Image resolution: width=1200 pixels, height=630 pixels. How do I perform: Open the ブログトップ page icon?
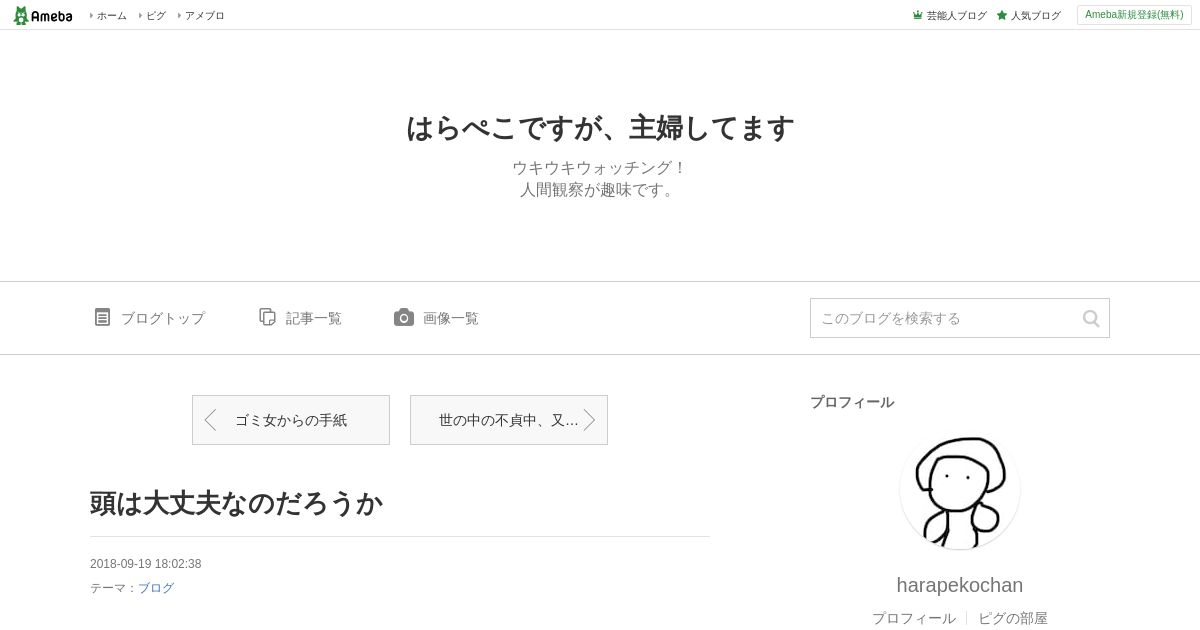coord(102,317)
